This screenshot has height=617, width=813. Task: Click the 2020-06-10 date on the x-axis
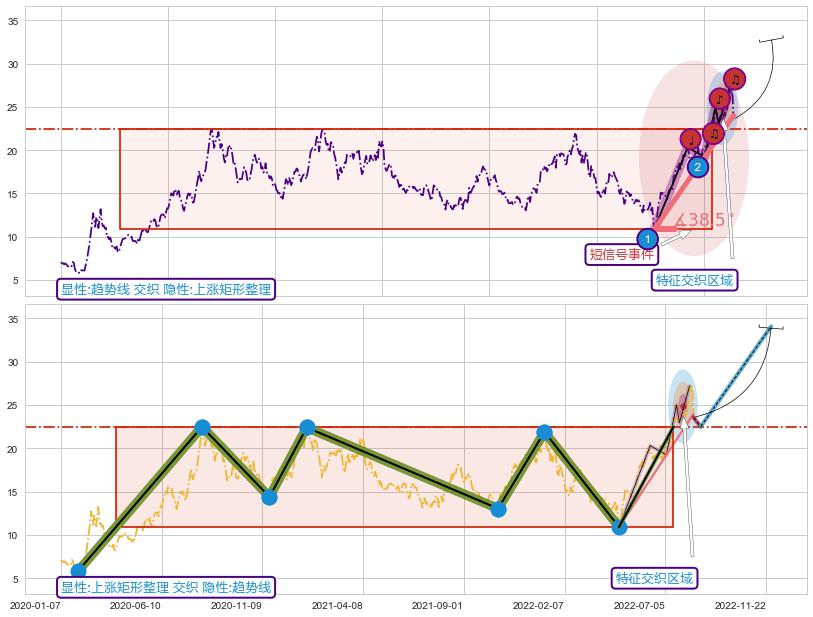pos(134,605)
